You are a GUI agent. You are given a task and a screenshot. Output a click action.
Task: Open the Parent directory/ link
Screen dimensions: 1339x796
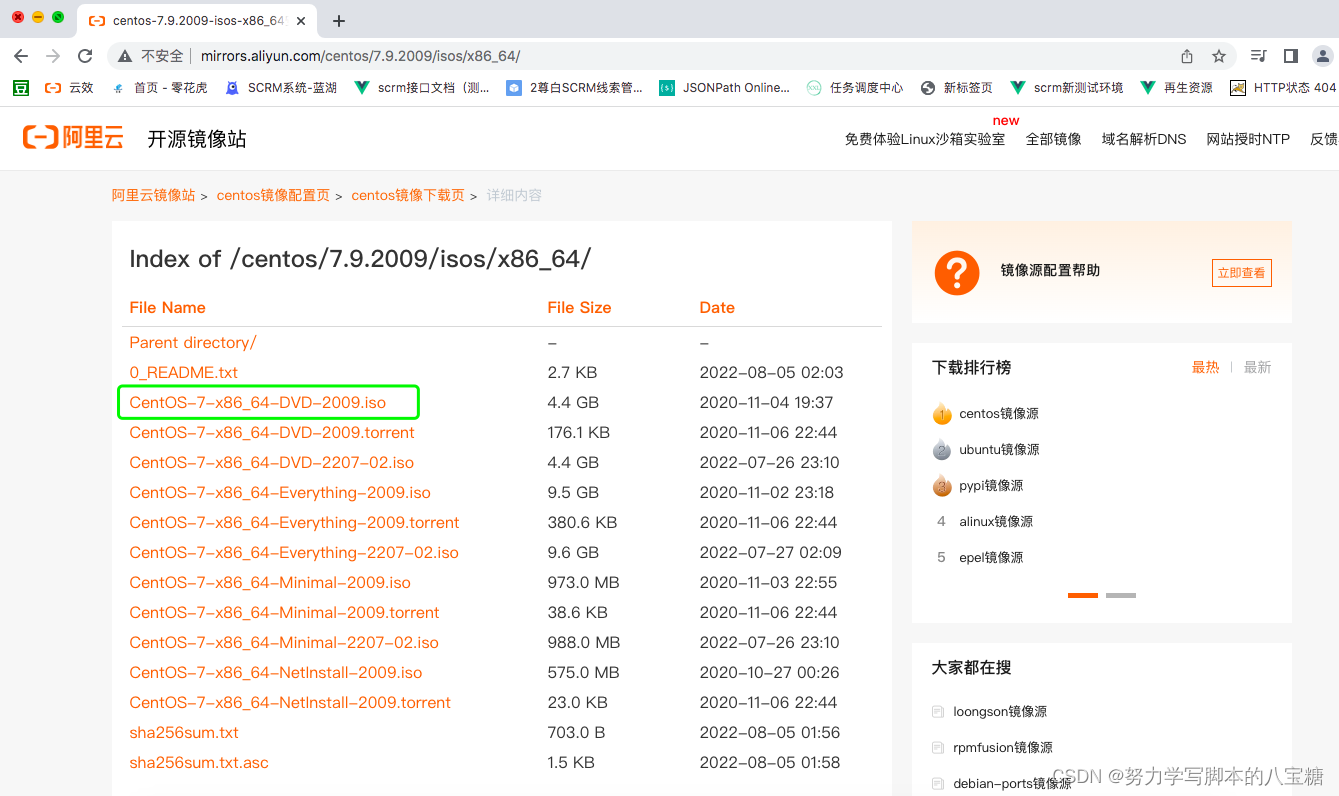pyautogui.click(x=193, y=342)
